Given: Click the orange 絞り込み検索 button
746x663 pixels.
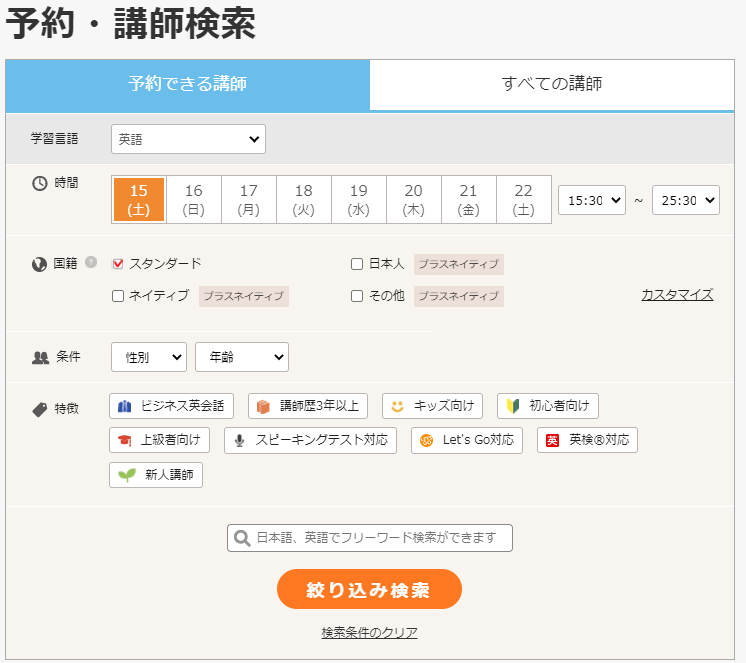Looking at the screenshot, I should [369, 590].
